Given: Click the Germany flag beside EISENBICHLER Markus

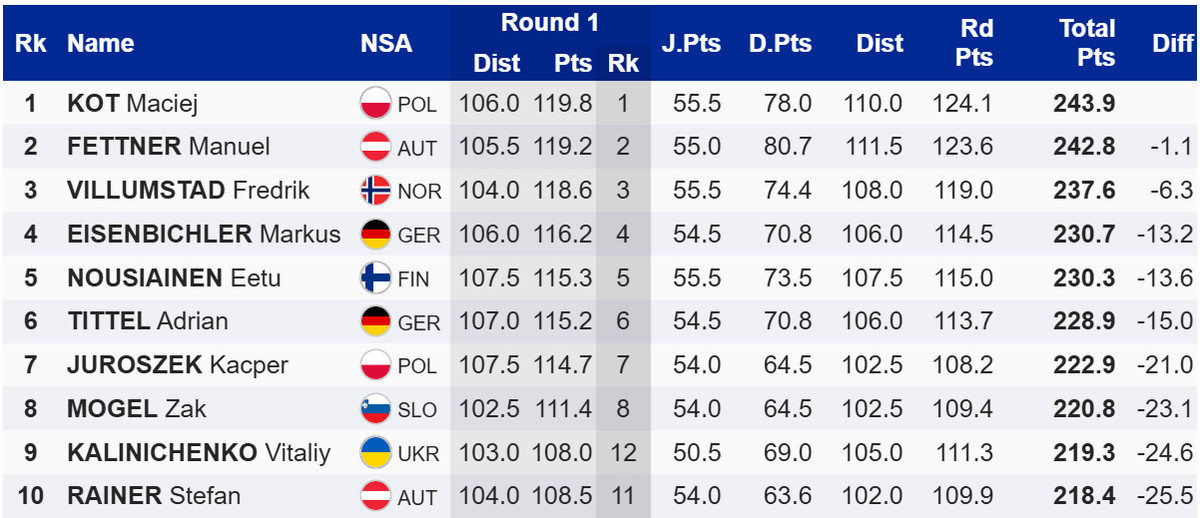Looking at the screenshot, I should click(x=375, y=234).
